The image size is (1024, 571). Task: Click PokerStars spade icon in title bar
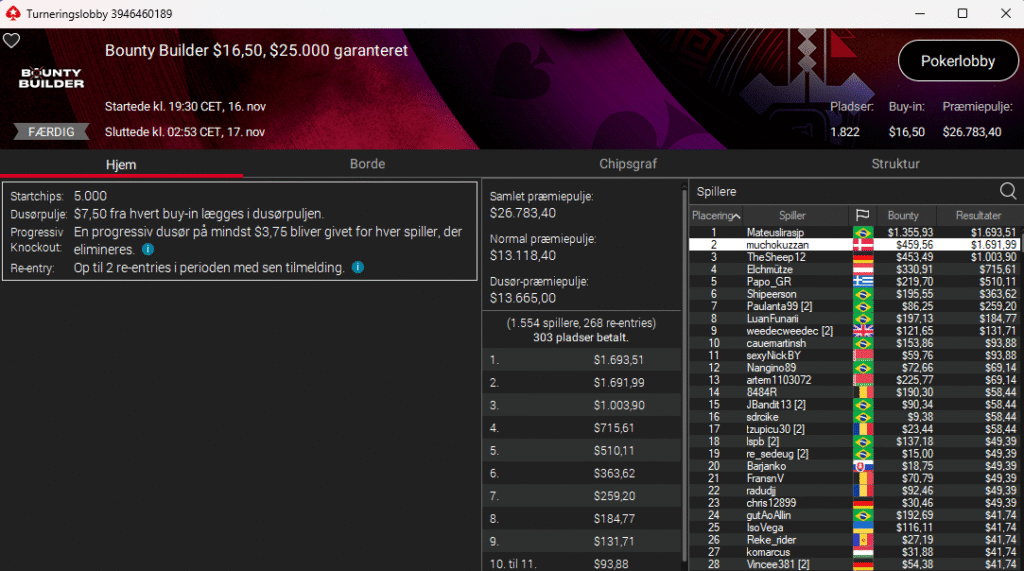click(12, 14)
